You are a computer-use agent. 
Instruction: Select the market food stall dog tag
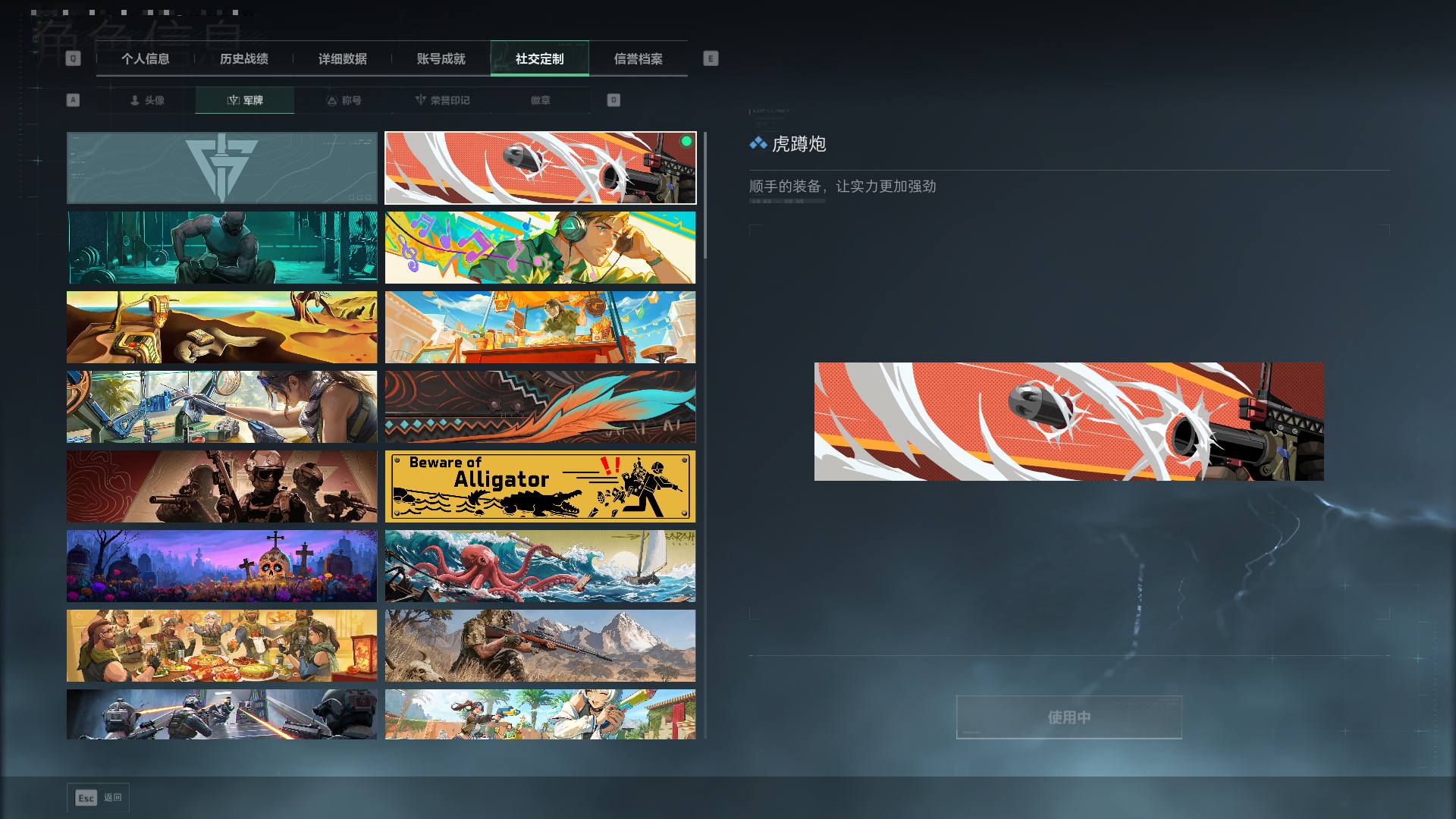click(x=540, y=328)
